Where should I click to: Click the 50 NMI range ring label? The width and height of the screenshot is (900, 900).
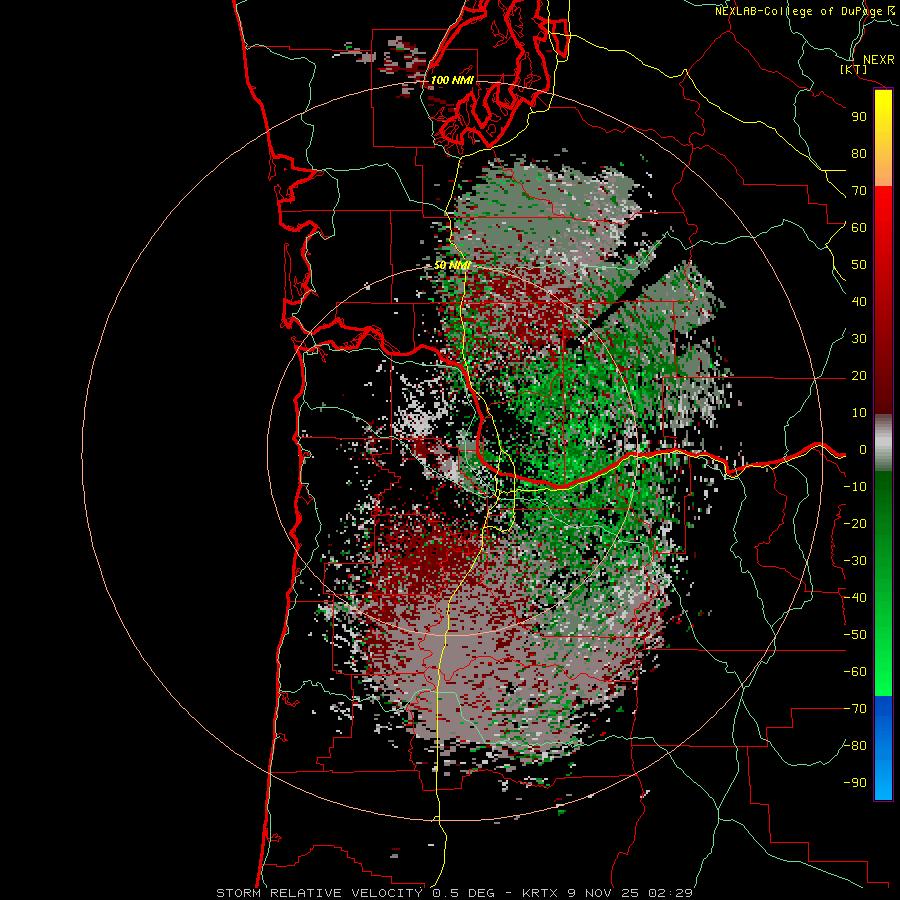452,265
